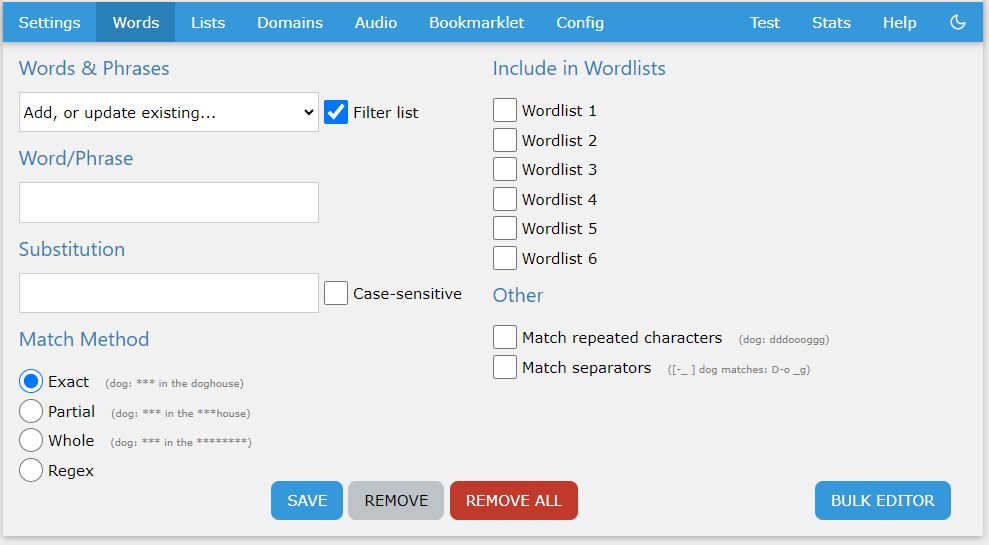Enable Match separators option
The image size is (989, 545).
click(505, 367)
